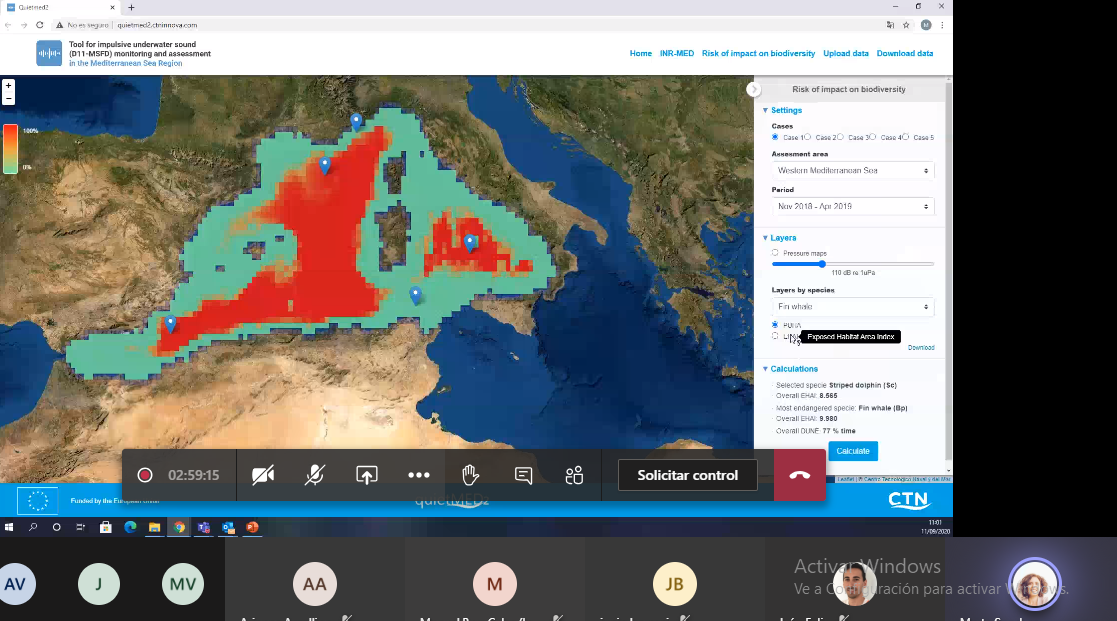Click the Calculate button

coord(853,451)
